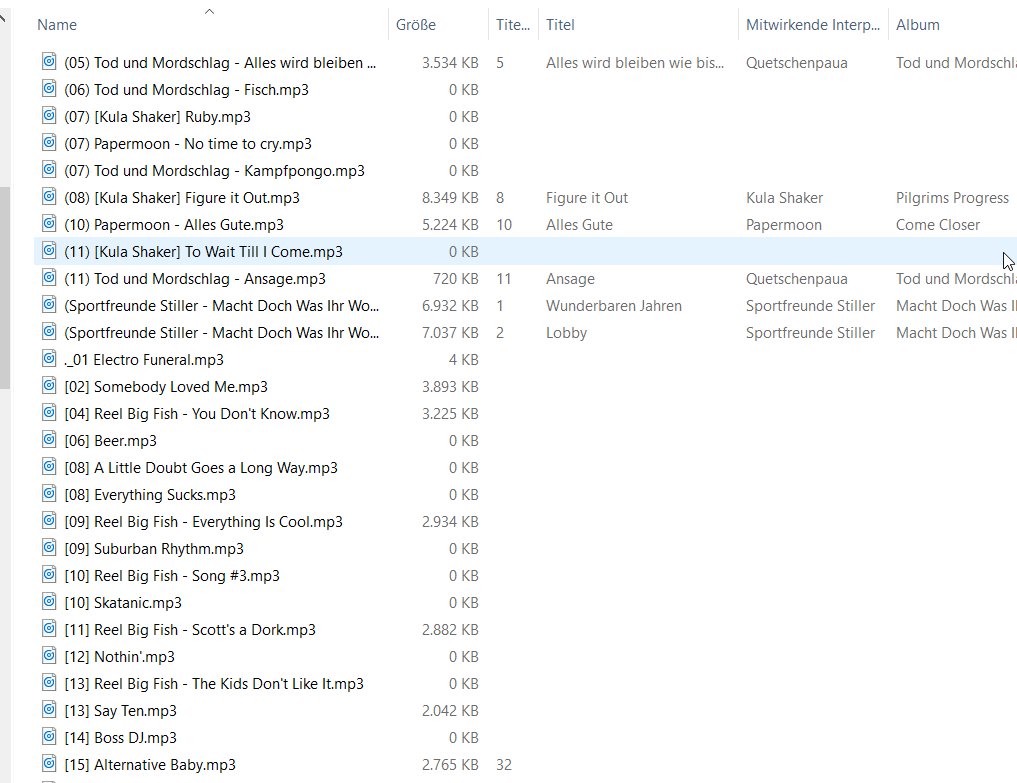Viewport: 1017px width, 783px height.
Task: Click the icon of The Kids Don't Like It.mp3
Action: (x=49, y=682)
